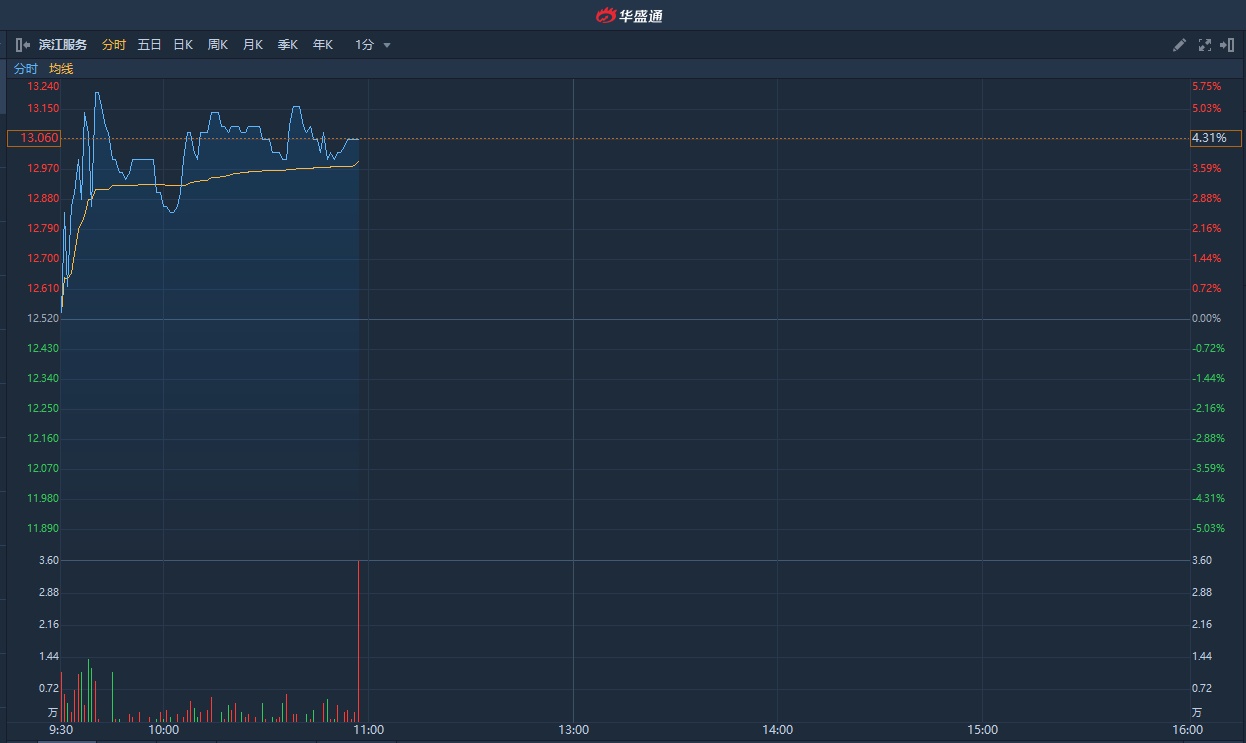Click the 10:00 time axis label
Viewport: 1246px width, 743px height.
[164, 730]
